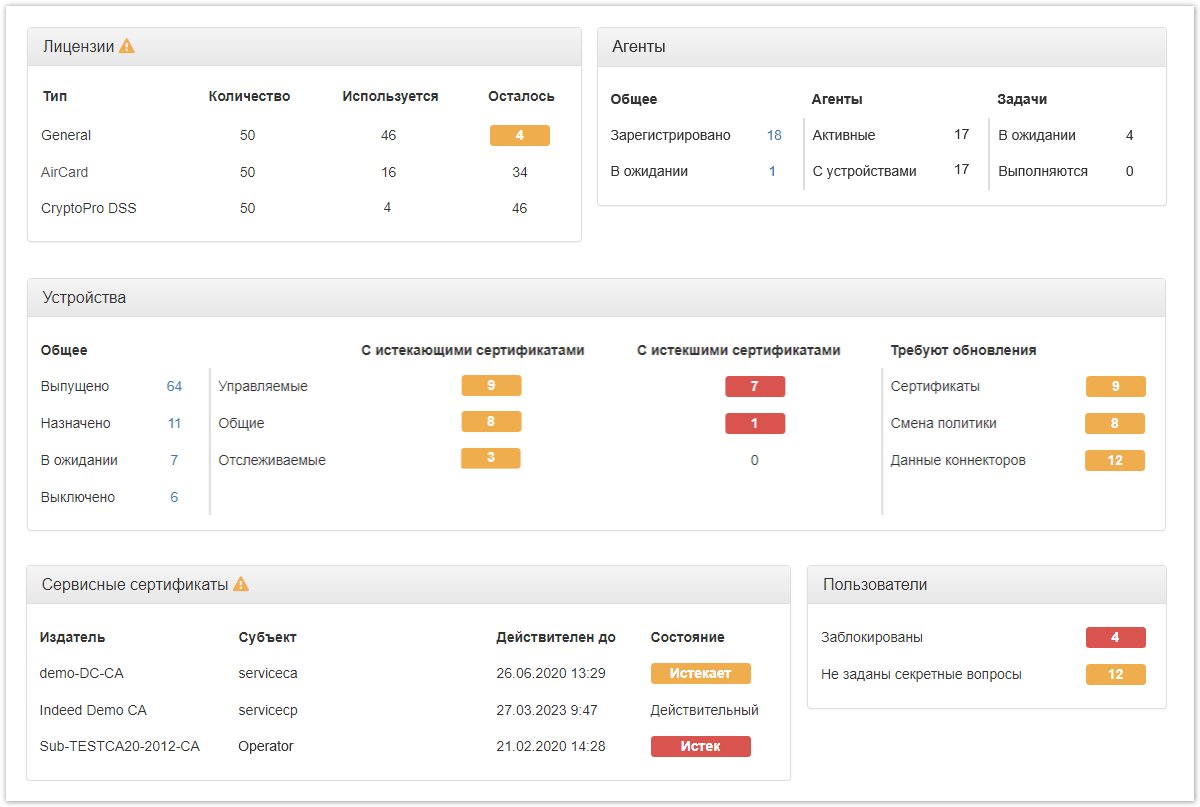Open the agents В ожидании count link
Image resolution: width=1200 pixels, height=807 pixels.
tap(772, 171)
